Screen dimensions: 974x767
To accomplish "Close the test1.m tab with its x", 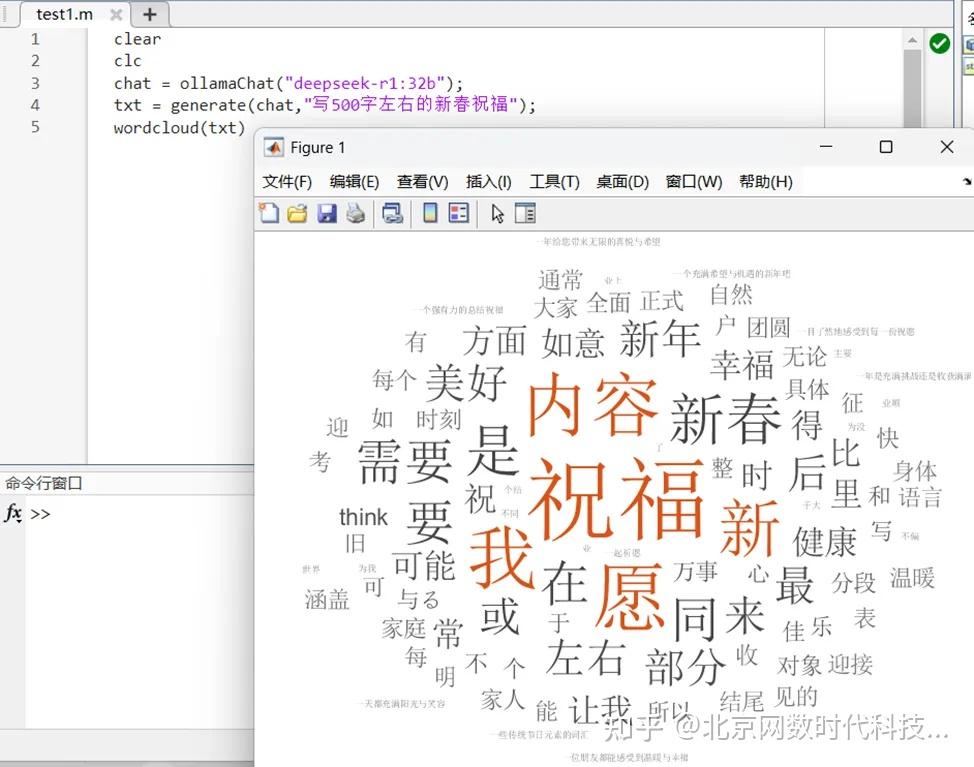I will pos(115,14).
